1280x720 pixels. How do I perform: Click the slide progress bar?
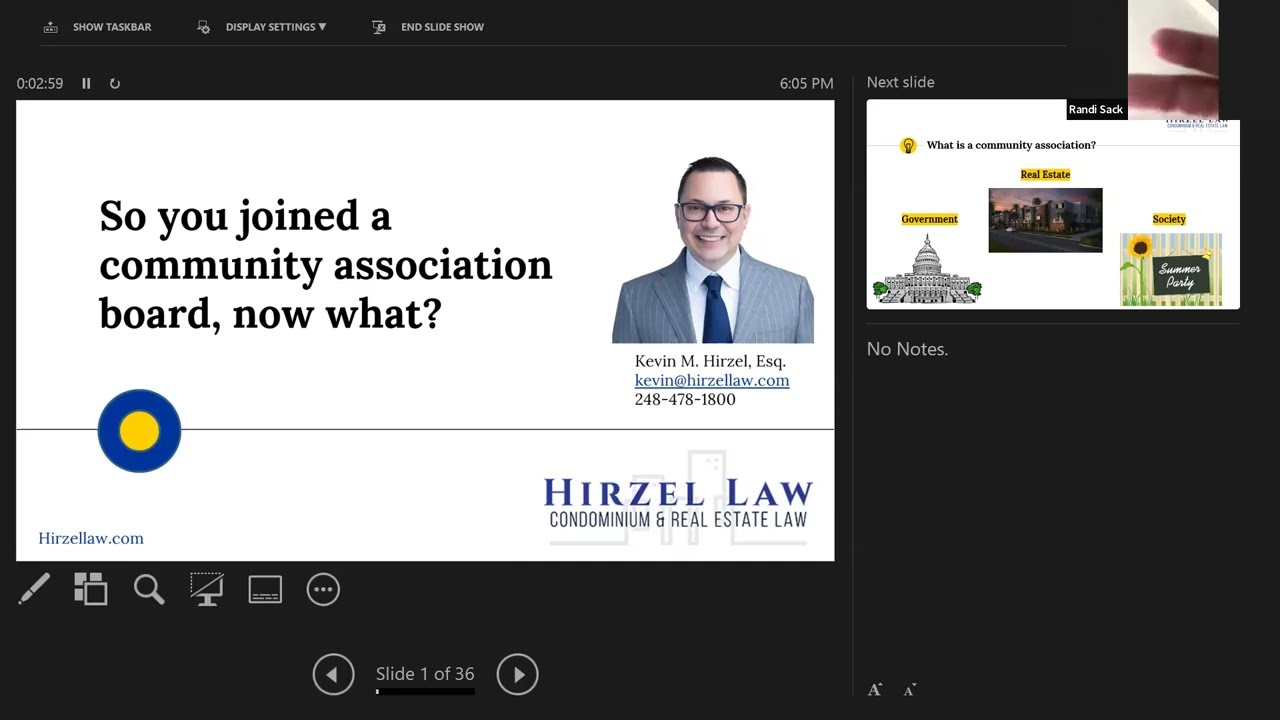point(425,691)
